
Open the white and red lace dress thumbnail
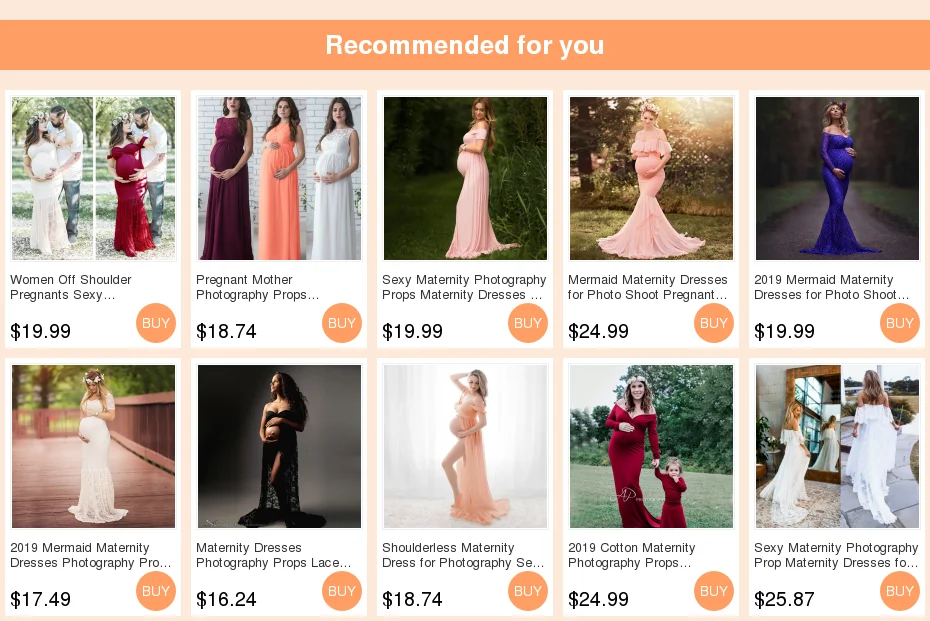93,178
